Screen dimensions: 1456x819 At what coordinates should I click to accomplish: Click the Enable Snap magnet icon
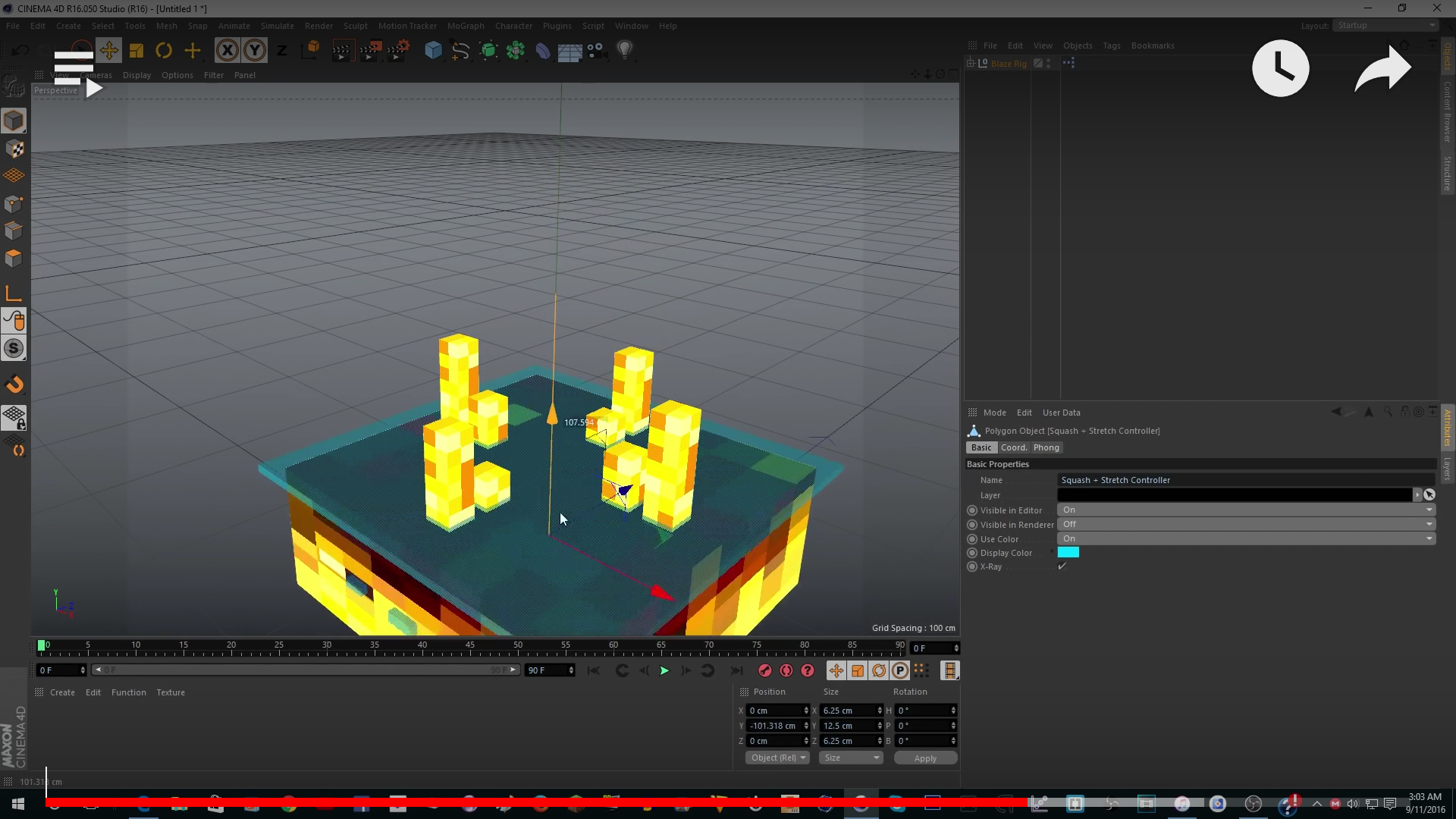click(14, 384)
